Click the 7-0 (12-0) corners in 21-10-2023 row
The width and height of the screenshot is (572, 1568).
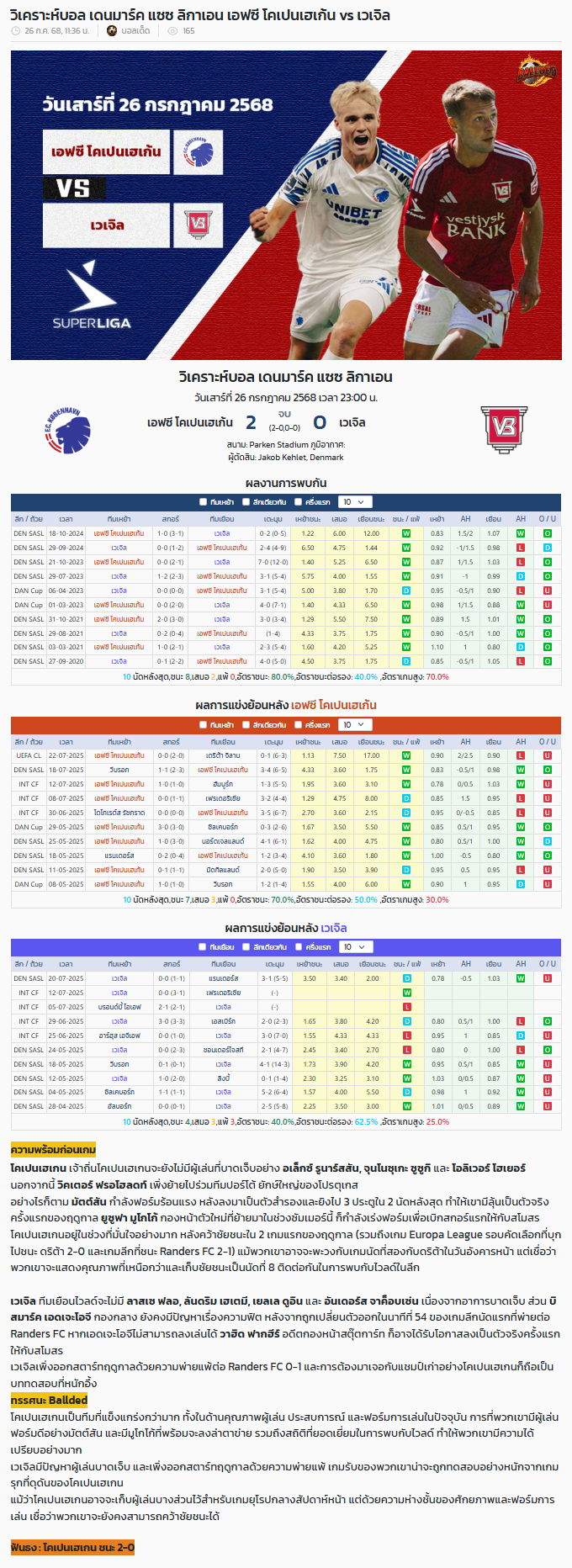[x=273, y=562]
